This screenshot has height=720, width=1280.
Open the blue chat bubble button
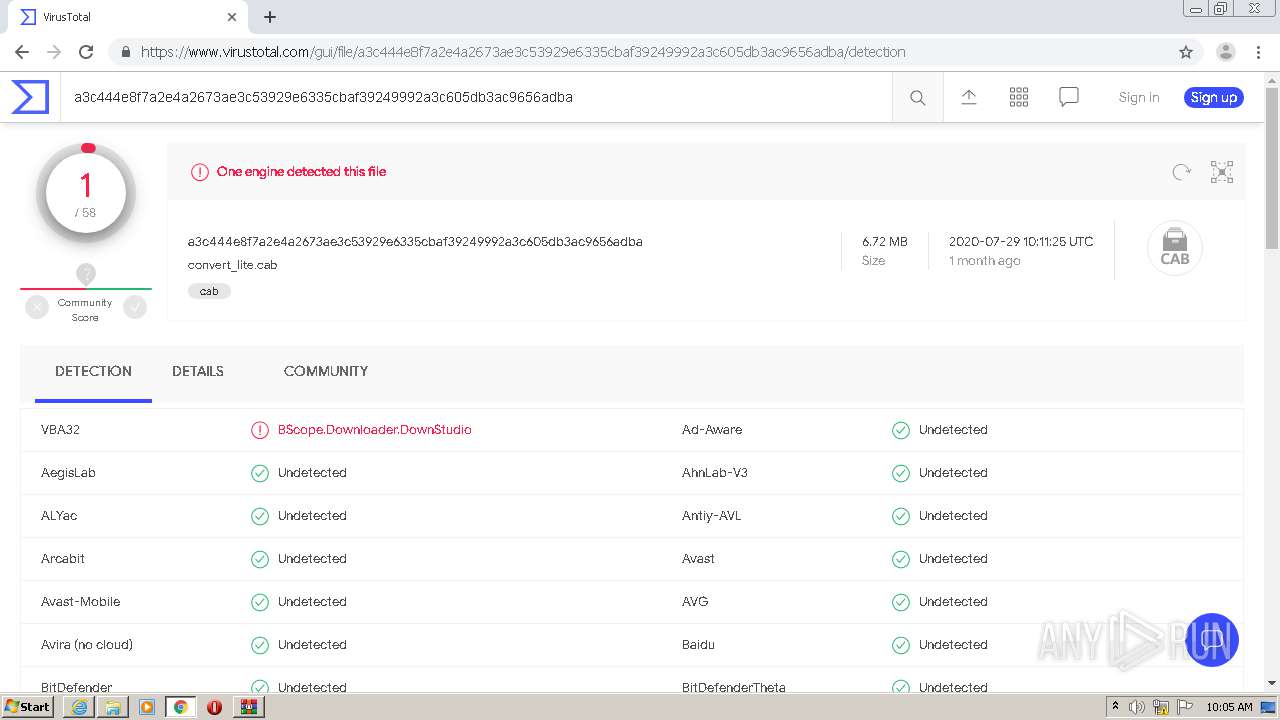click(x=1212, y=640)
